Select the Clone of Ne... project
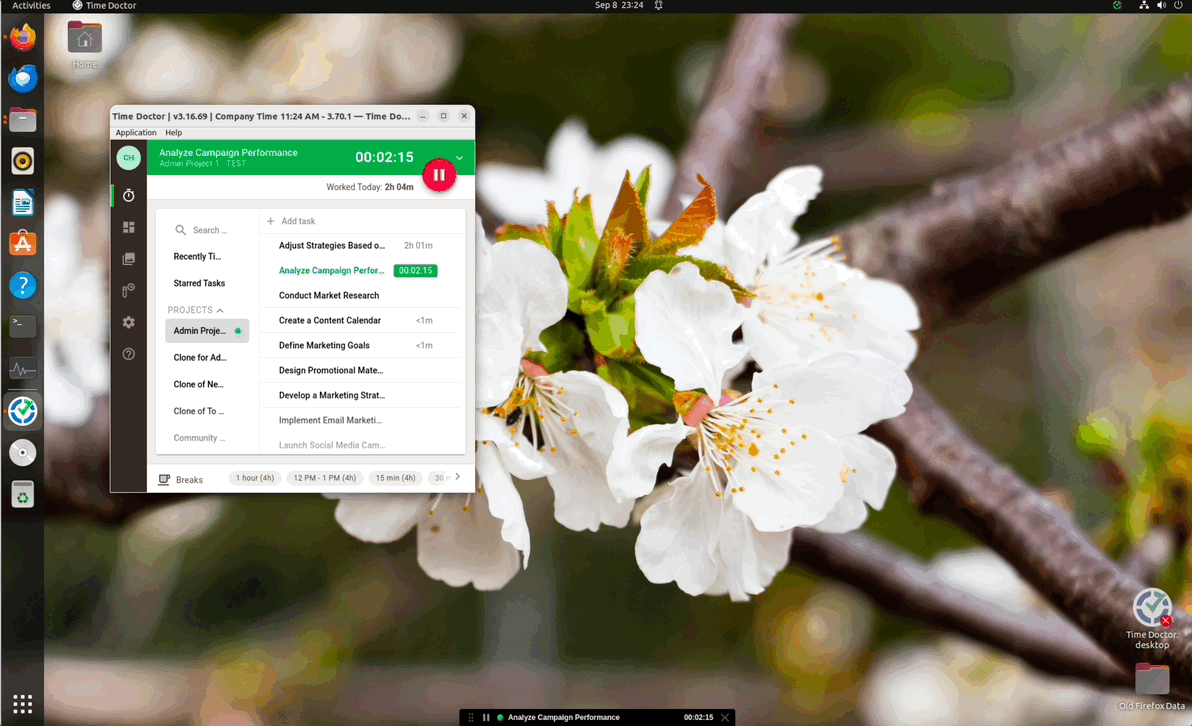This screenshot has width=1192, height=726. 198,385
